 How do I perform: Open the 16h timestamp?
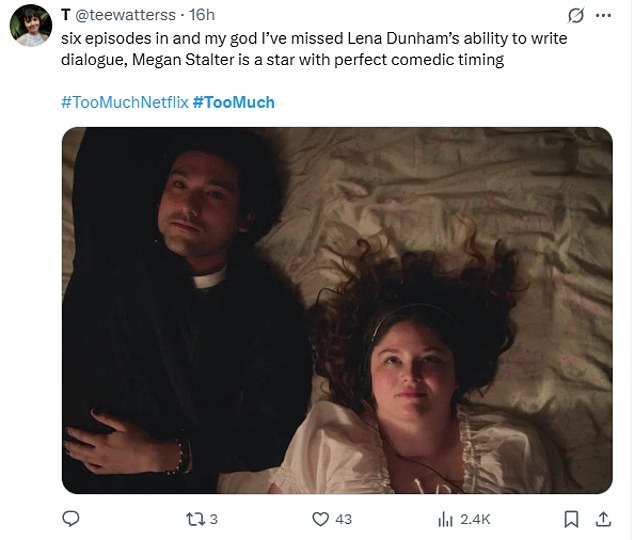pyautogui.click(x=202, y=15)
